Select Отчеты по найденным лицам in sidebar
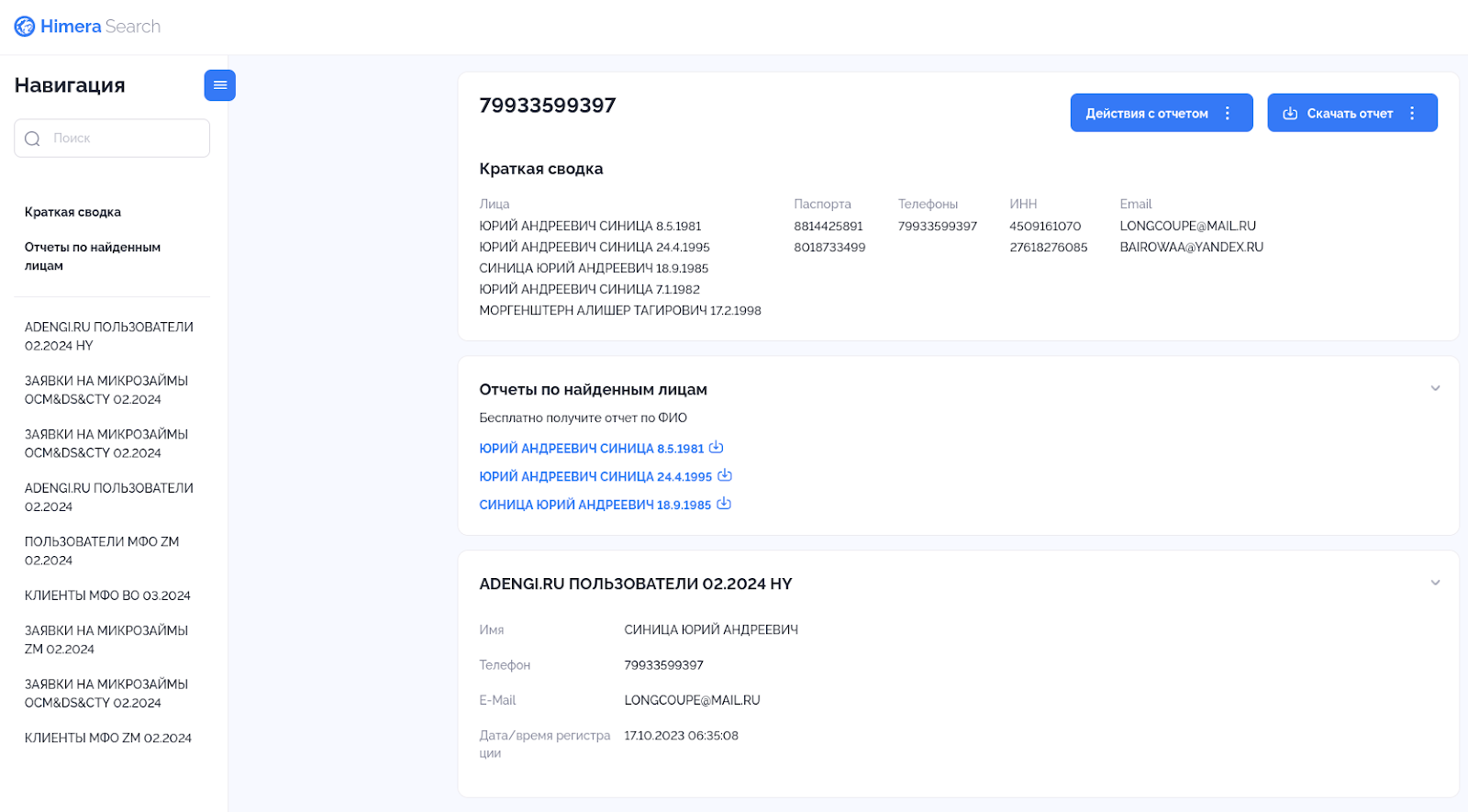The image size is (1468, 812). 92,256
